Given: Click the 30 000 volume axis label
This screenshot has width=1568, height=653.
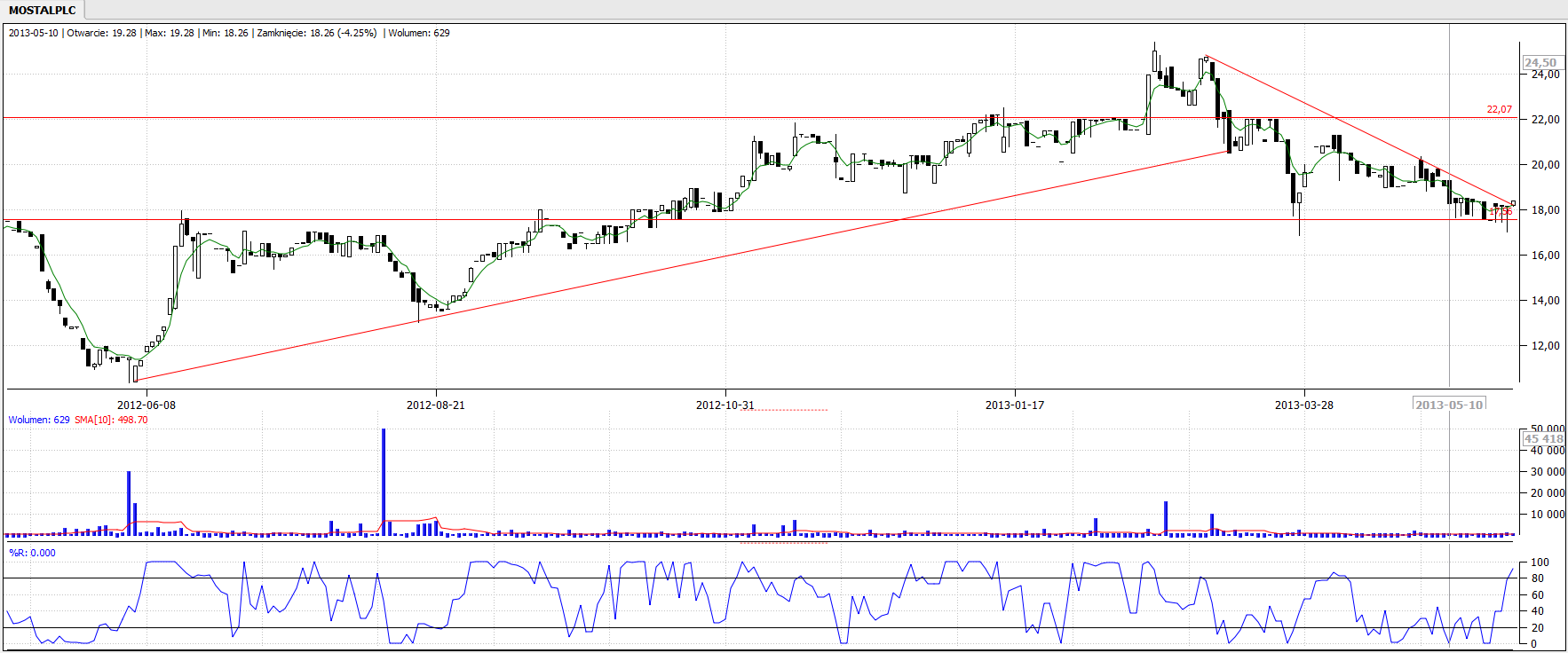Looking at the screenshot, I should (x=1548, y=471).
